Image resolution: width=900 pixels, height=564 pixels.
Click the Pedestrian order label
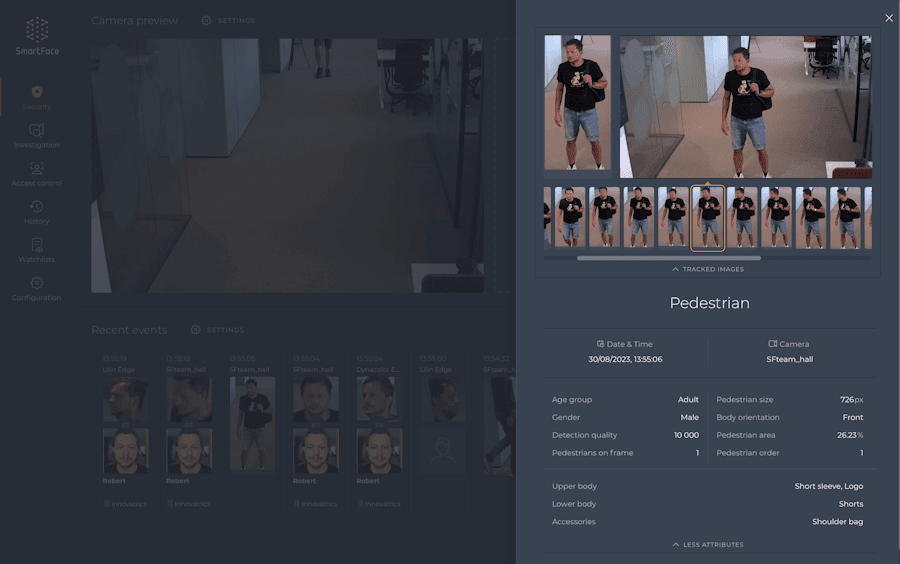tap(747, 453)
